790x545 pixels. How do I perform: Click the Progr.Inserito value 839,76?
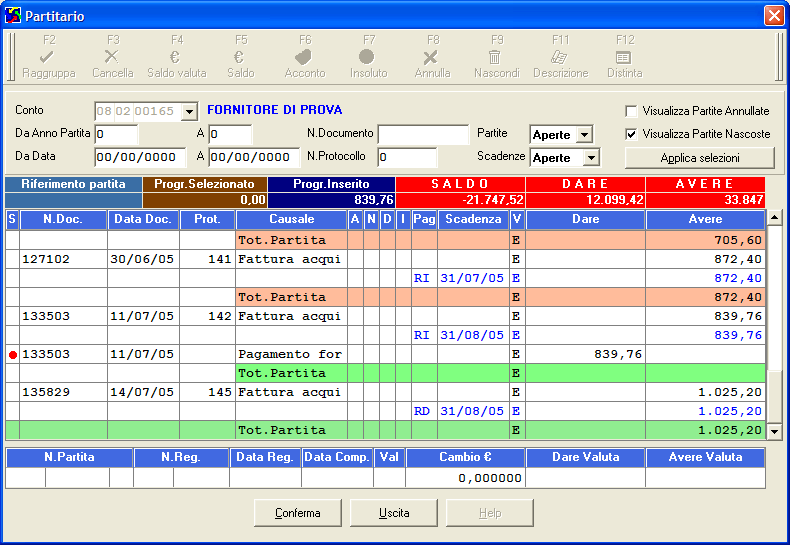click(x=331, y=200)
